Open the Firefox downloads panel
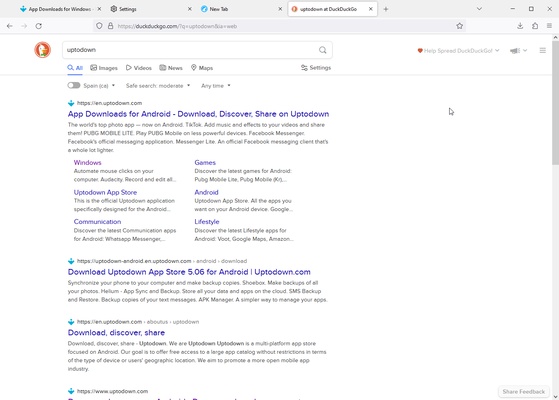559x400 pixels. [x=520, y=26]
